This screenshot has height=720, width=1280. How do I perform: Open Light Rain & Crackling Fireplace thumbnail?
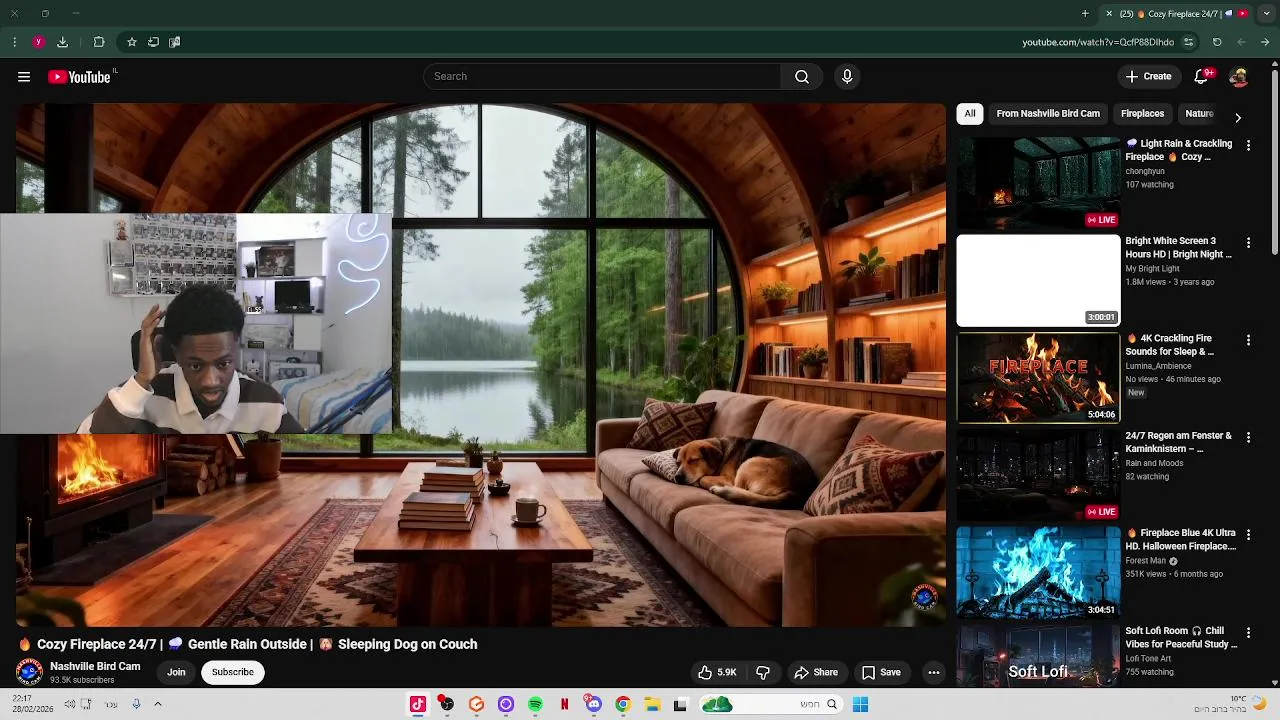click(1038, 183)
